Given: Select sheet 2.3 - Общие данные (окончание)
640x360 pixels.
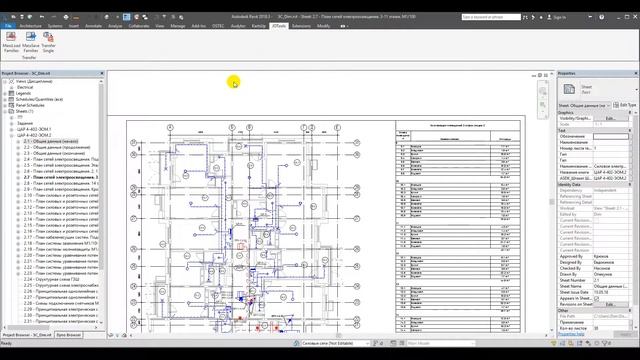Looking at the screenshot, I should [x=54, y=153].
